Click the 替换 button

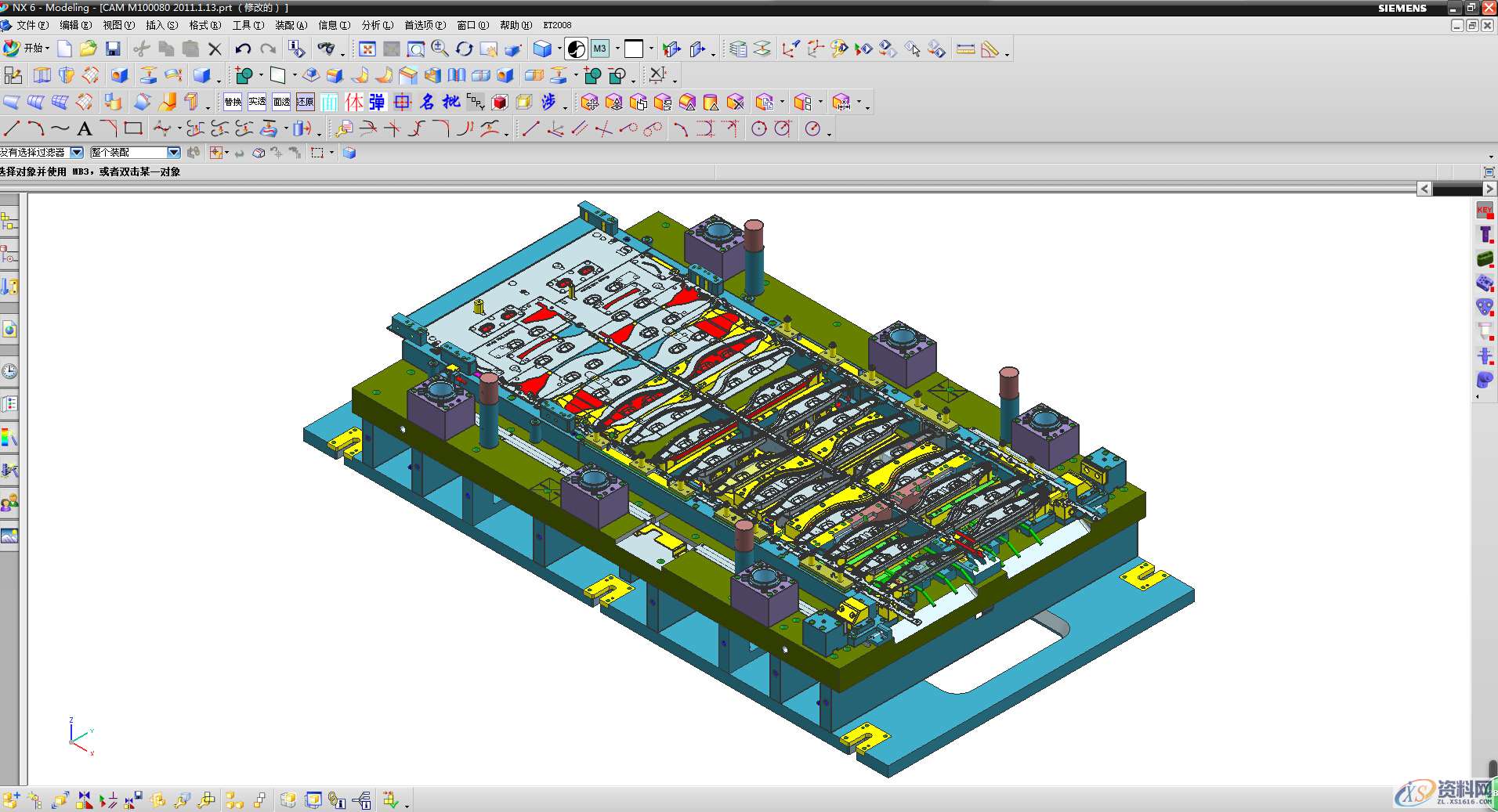point(233,103)
